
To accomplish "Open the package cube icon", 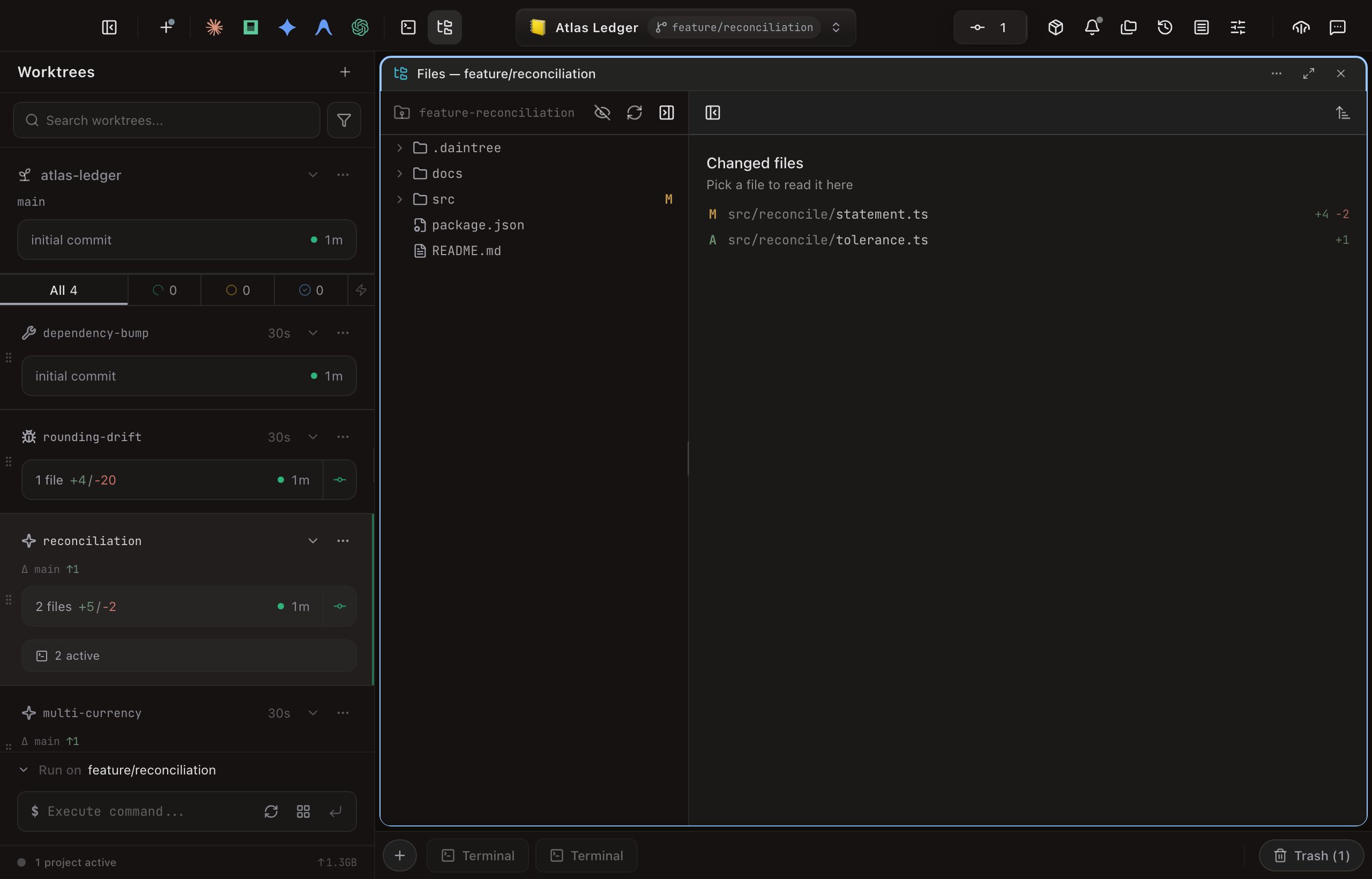I will coord(1055,27).
